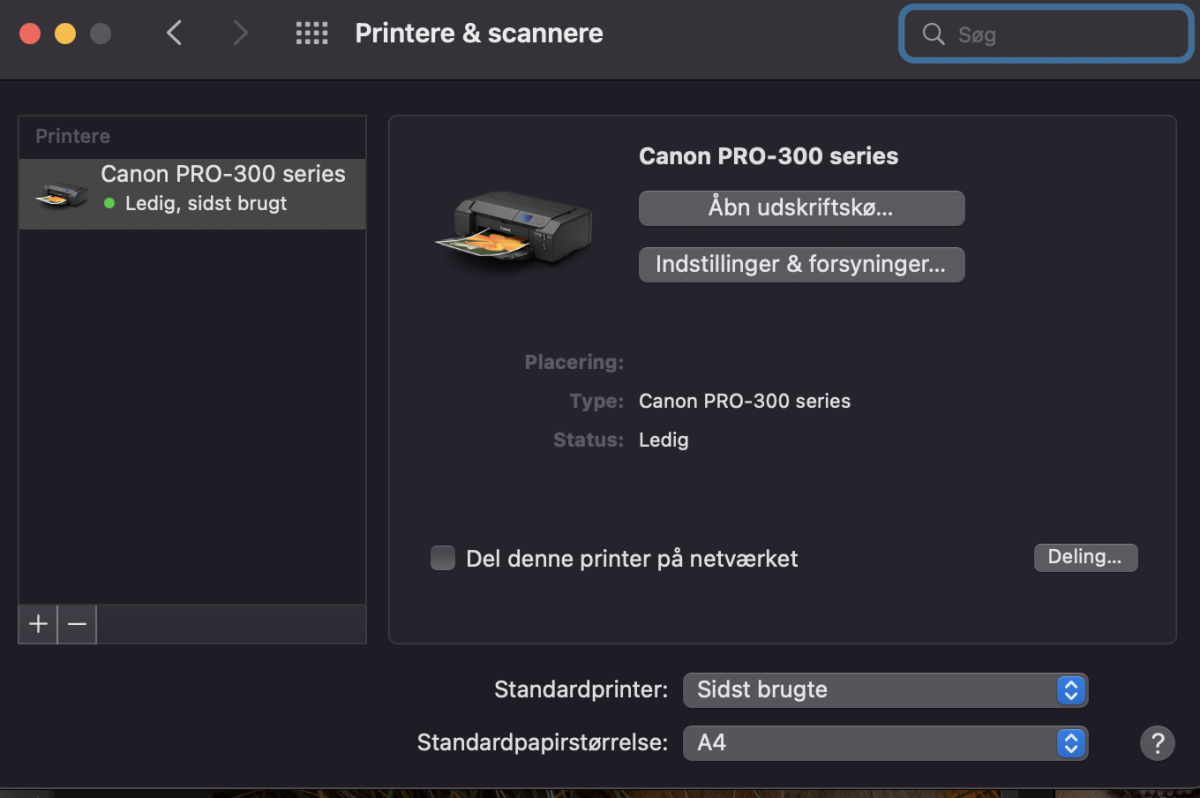Viewport: 1200px width, 798px height.
Task: Close the window with red button
Action: pyautogui.click(x=30, y=34)
